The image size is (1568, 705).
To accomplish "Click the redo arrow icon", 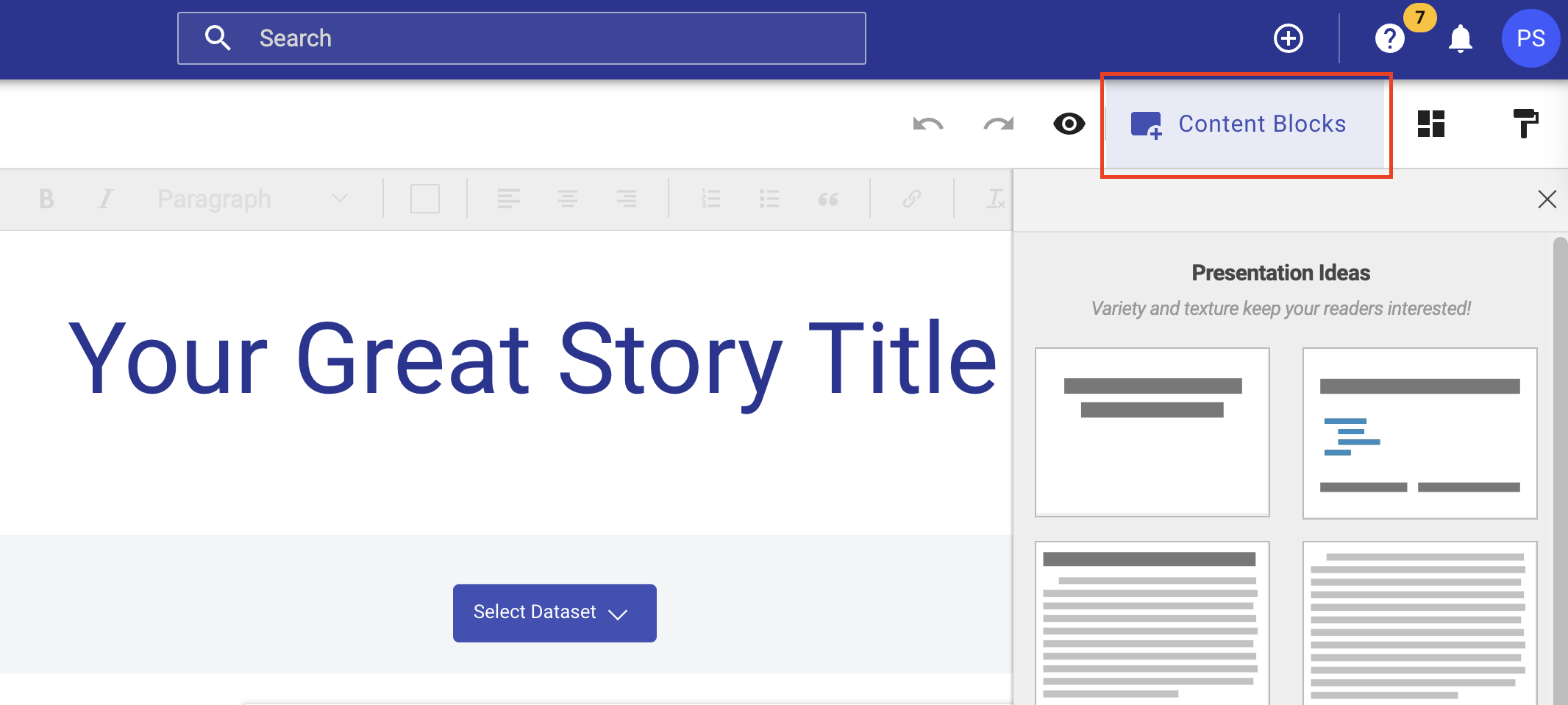I will click(x=999, y=124).
